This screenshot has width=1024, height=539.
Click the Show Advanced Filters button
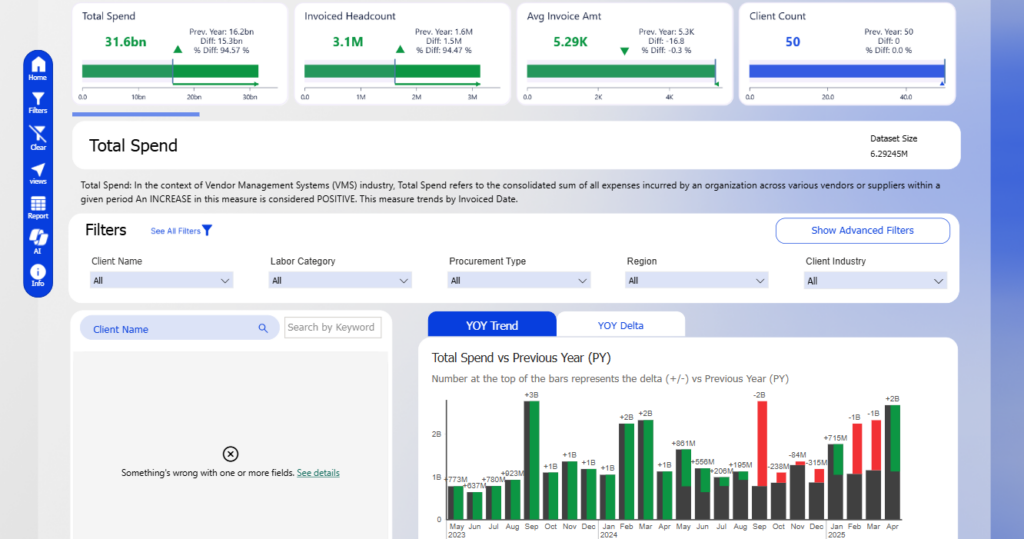click(x=862, y=230)
